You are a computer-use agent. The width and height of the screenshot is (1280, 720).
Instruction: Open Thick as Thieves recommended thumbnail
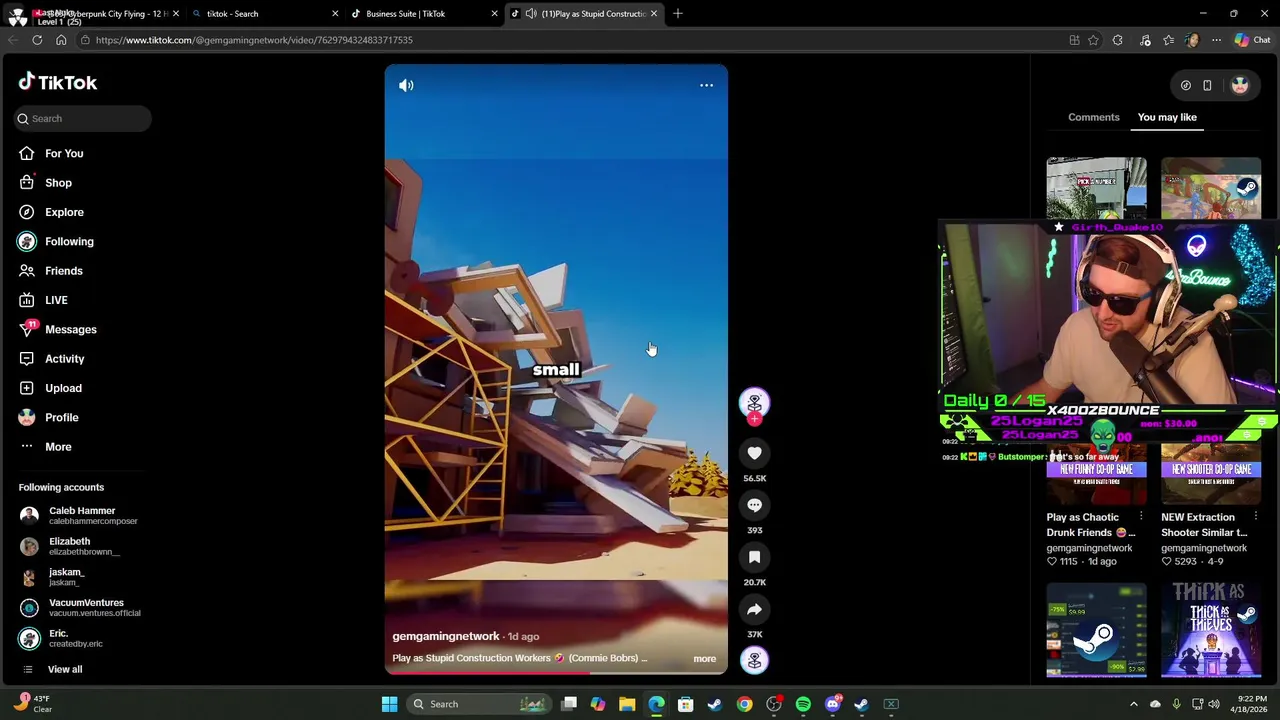(x=1211, y=630)
